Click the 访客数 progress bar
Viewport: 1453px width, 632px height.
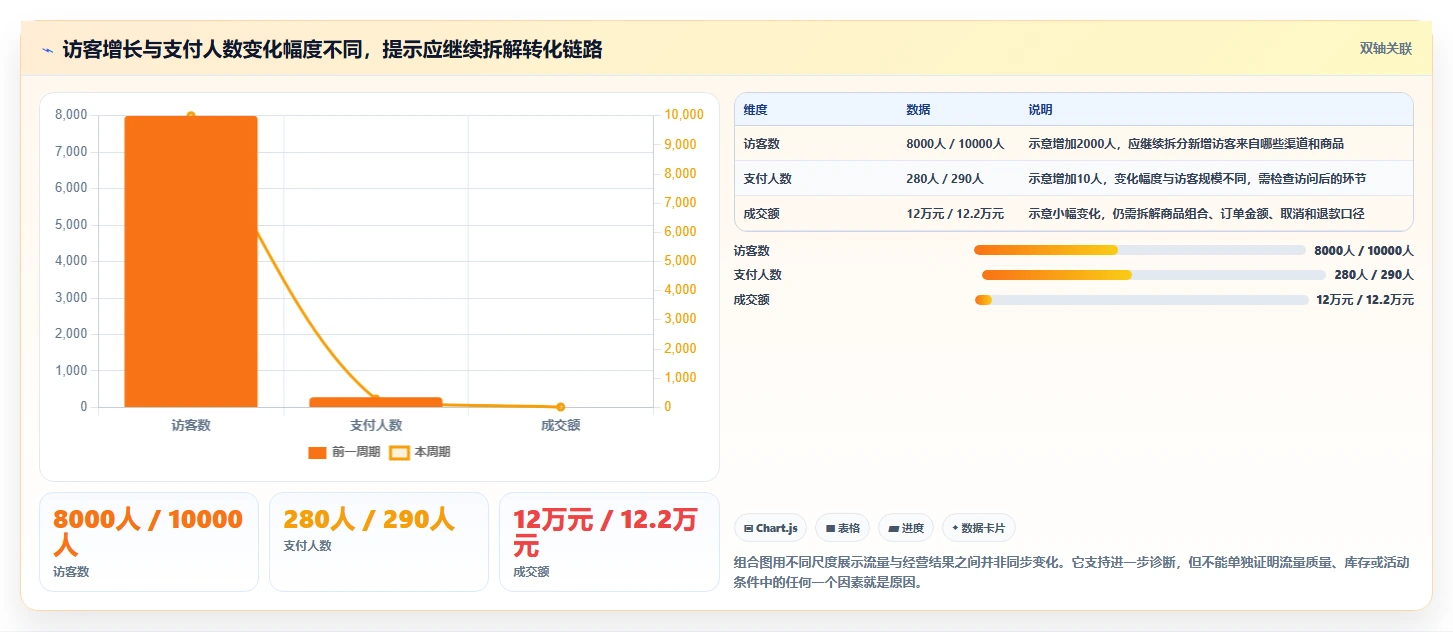coord(1140,250)
